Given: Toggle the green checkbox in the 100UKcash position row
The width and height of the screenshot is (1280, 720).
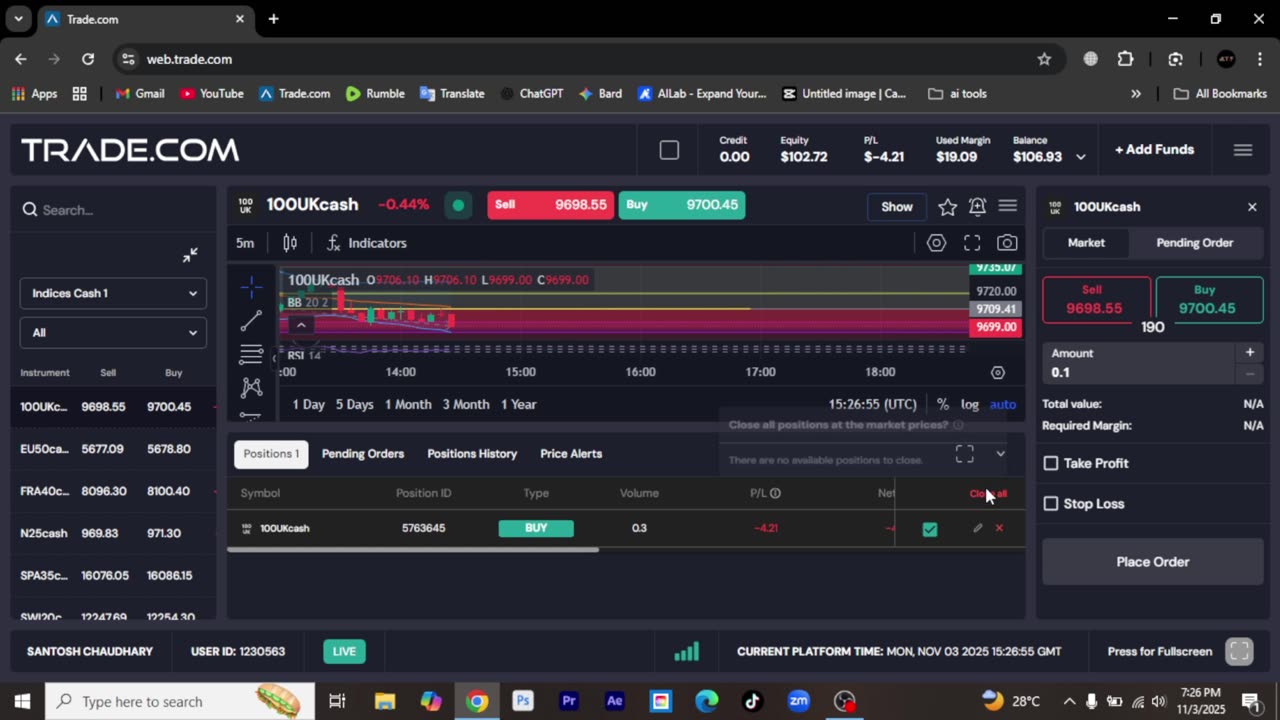Looking at the screenshot, I should [930, 529].
